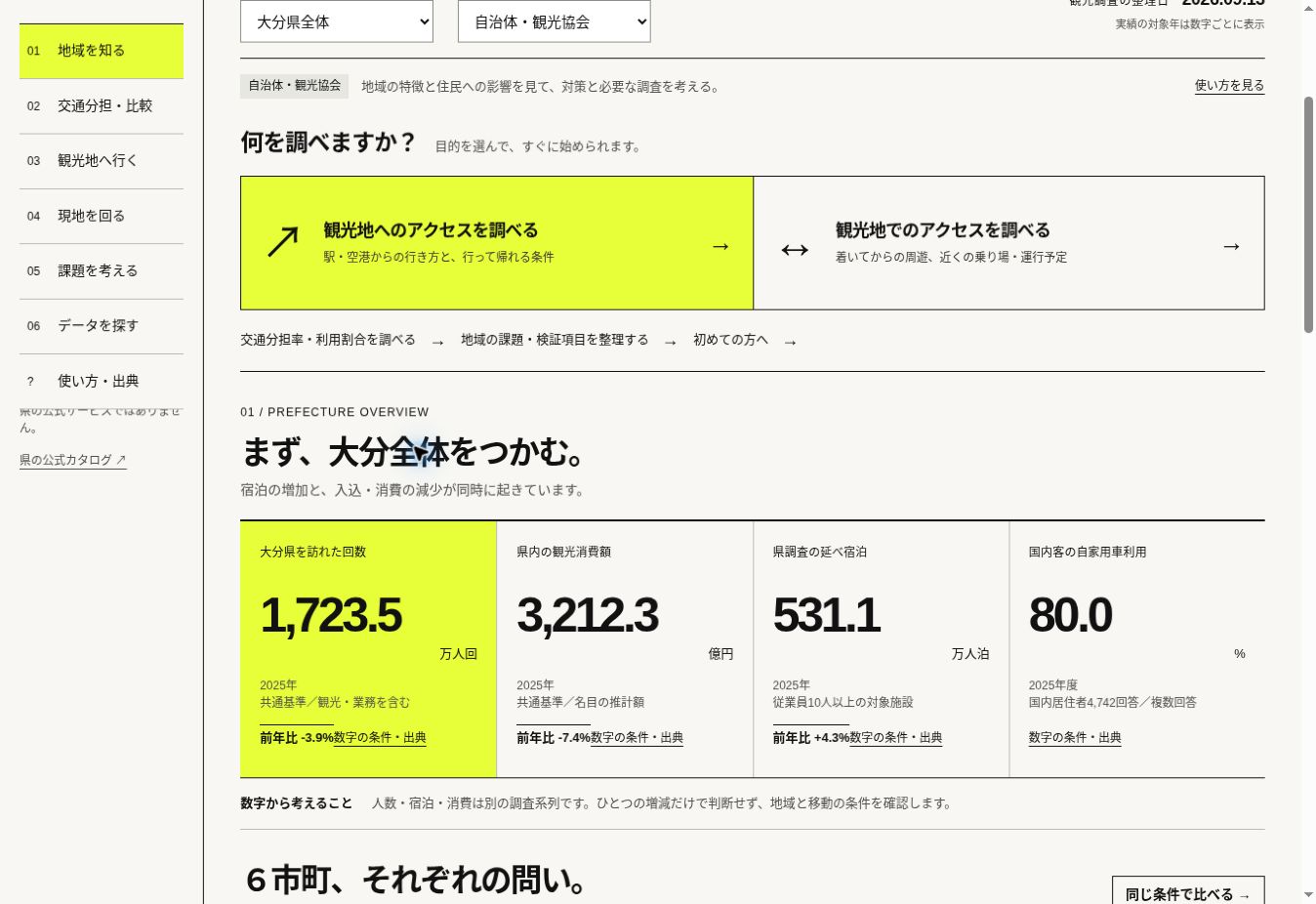1316x904 pixels.
Task: Open the 初めての方へ link
Action: (730, 340)
